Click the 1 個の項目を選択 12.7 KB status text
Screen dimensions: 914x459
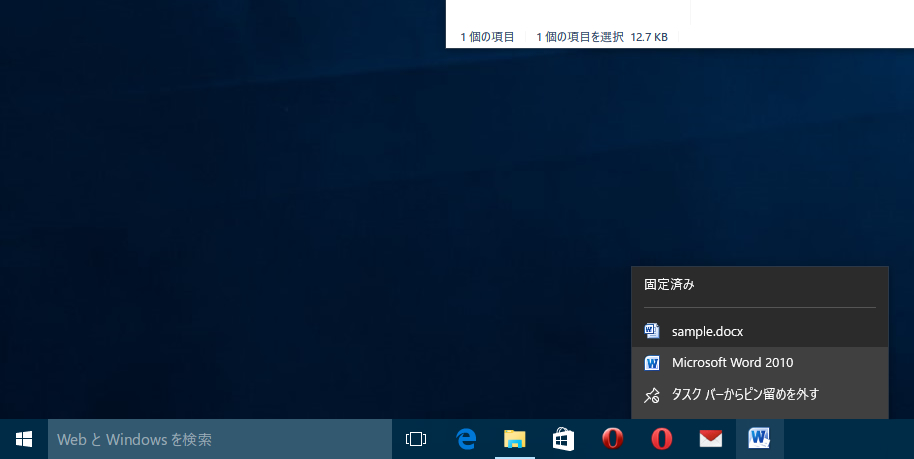(602, 37)
